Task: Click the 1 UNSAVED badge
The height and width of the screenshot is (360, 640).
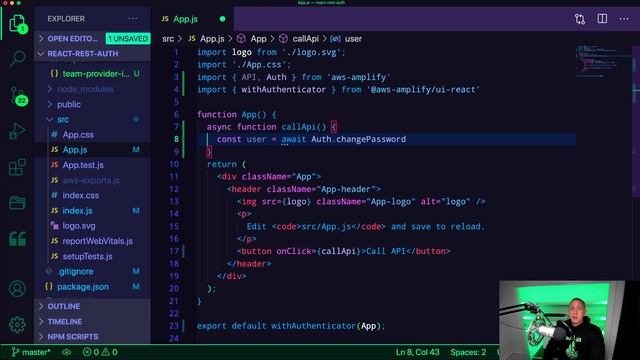Action: [128, 39]
